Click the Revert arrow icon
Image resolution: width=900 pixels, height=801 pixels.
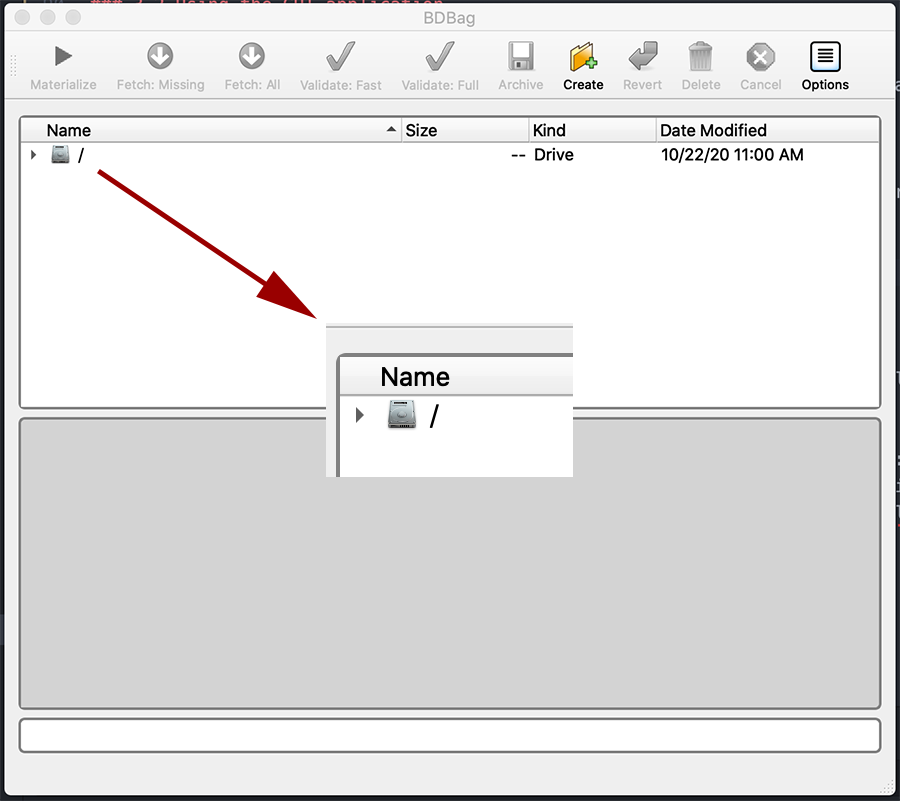pos(643,56)
